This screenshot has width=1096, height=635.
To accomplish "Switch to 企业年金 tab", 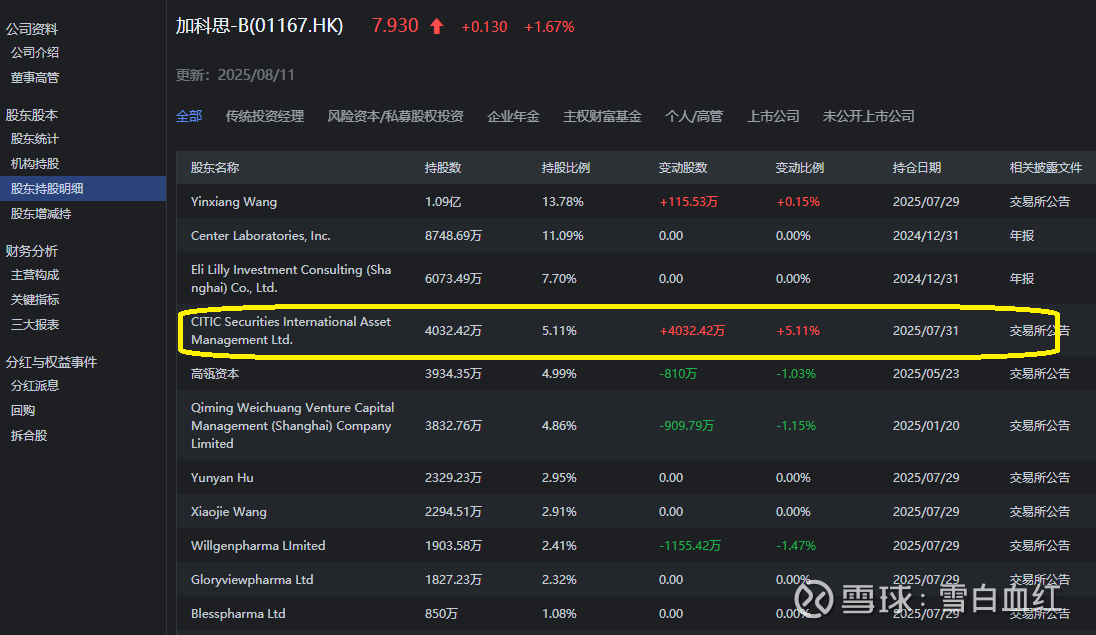I will coord(513,116).
